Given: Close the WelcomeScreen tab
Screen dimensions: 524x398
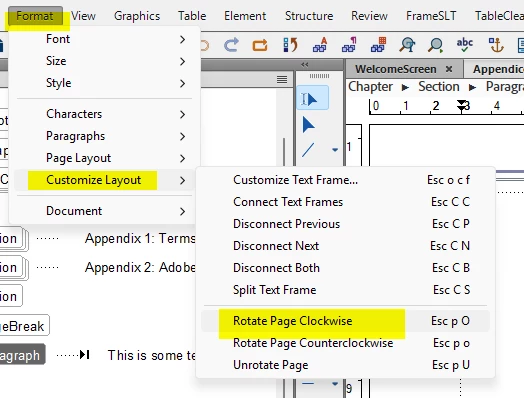Looking at the screenshot, I should pos(449,69).
